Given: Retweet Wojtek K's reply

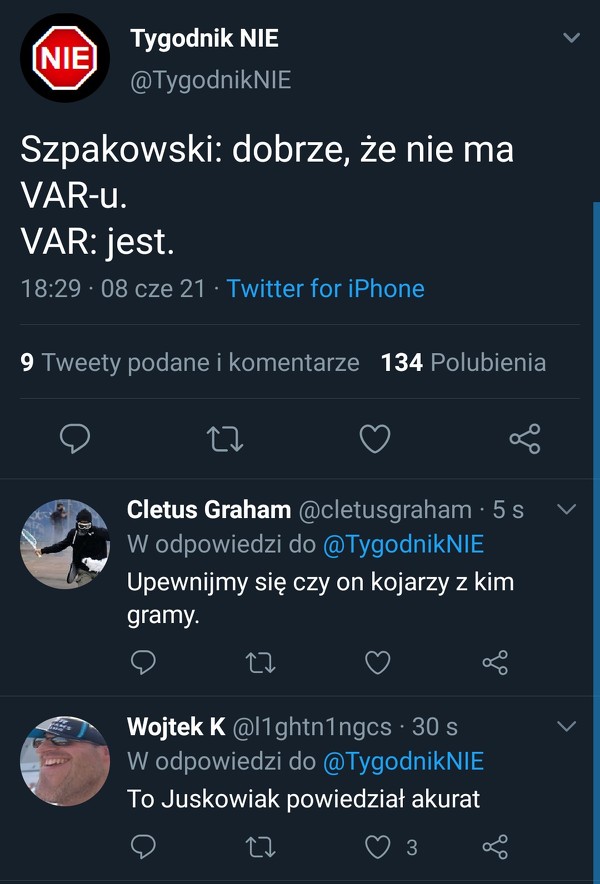Looking at the screenshot, I should tap(260, 848).
